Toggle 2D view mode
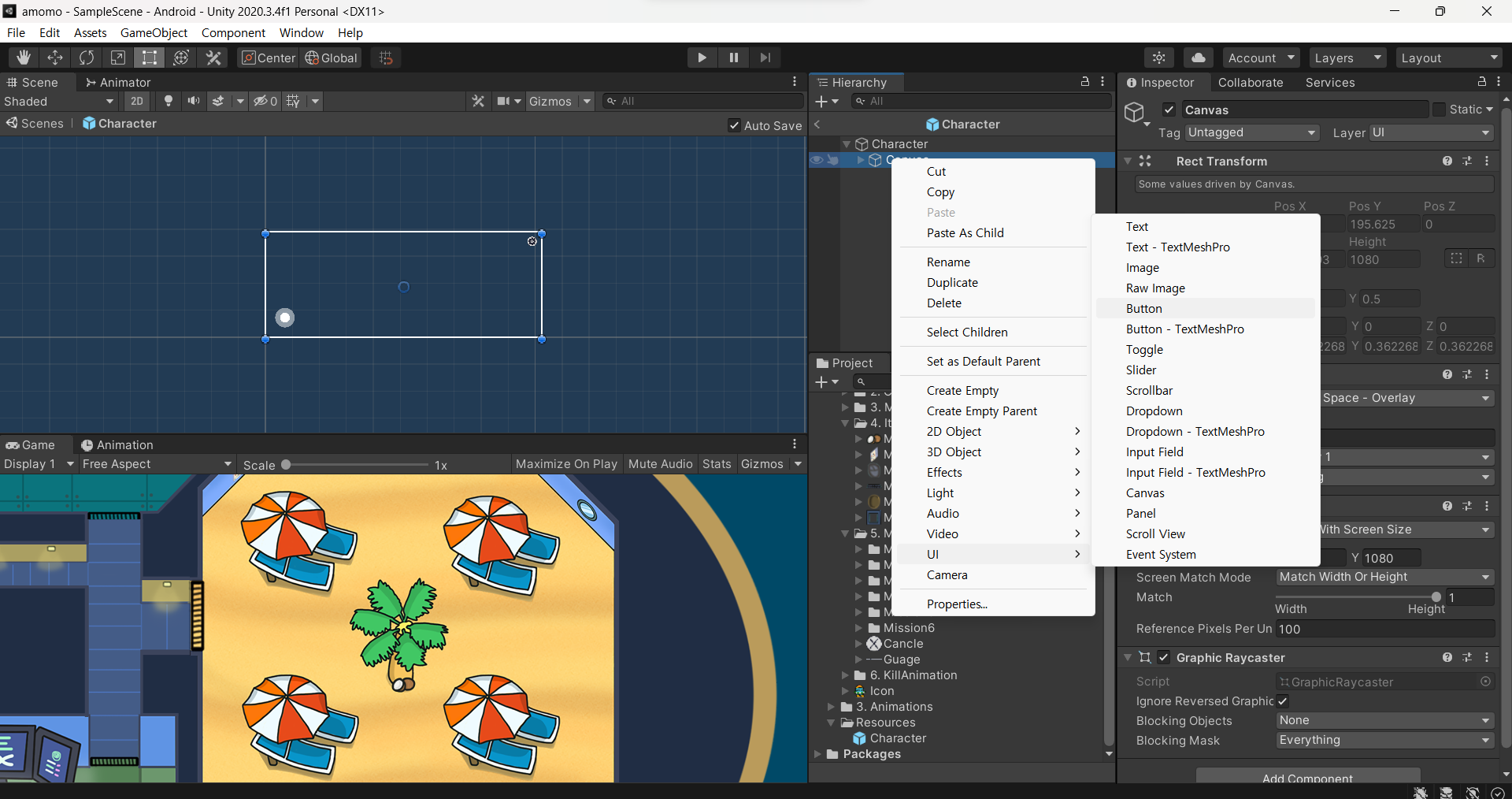Viewport: 1512px width, 799px height. 137,101
